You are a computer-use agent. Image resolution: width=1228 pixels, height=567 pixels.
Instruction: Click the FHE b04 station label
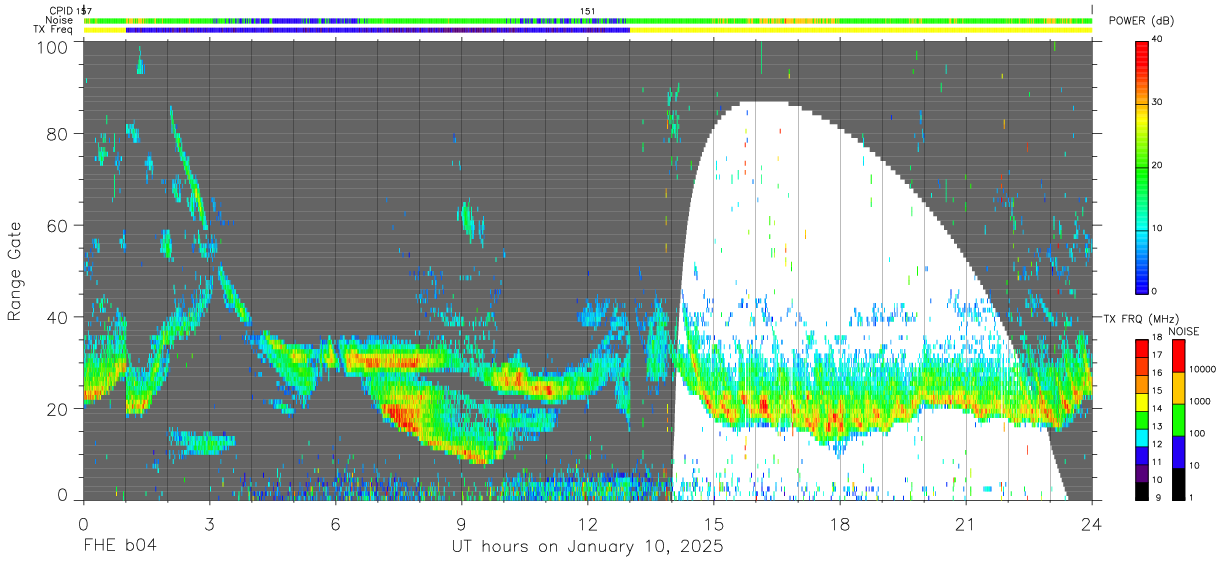pos(119,547)
